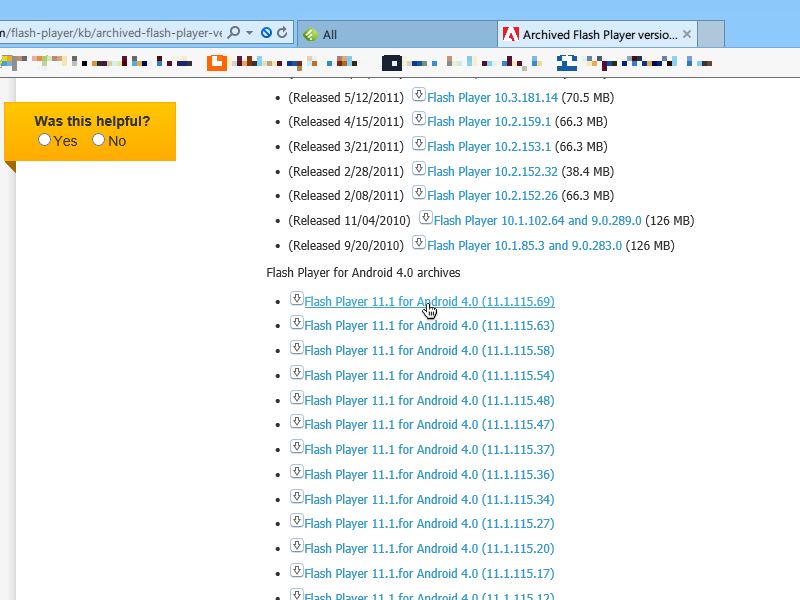The height and width of the screenshot is (600, 800).
Task: Click the 'Flash Player for Android 4.0 archives' heading
Action: click(x=363, y=273)
